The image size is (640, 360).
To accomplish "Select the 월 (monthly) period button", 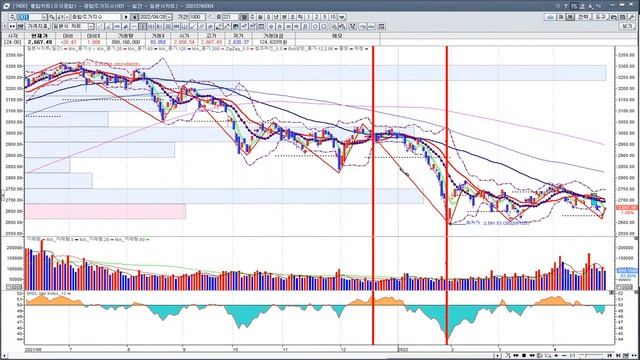I will pos(260,17).
